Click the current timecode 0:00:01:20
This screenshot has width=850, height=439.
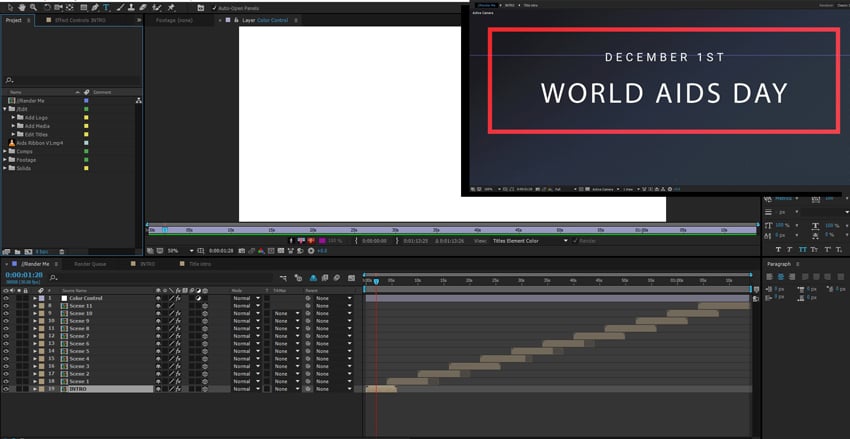22,275
